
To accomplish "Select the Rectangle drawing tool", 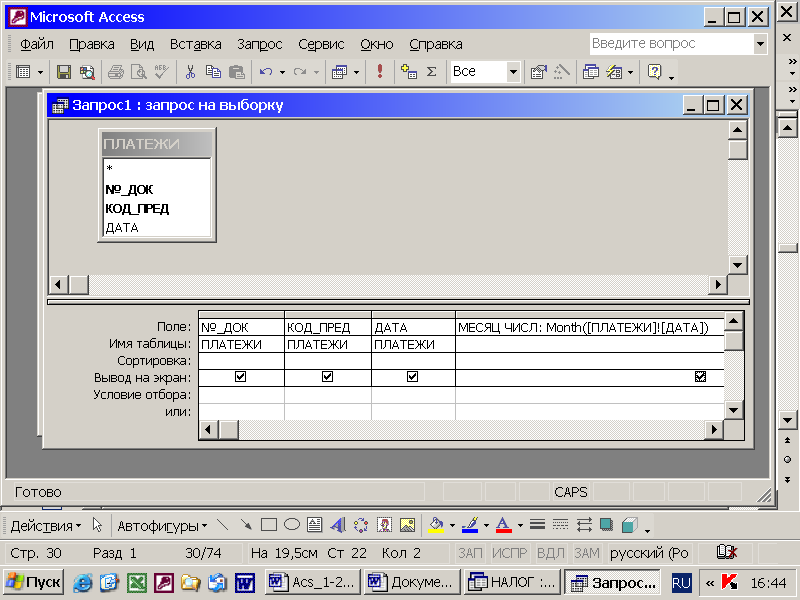I will 269,525.
